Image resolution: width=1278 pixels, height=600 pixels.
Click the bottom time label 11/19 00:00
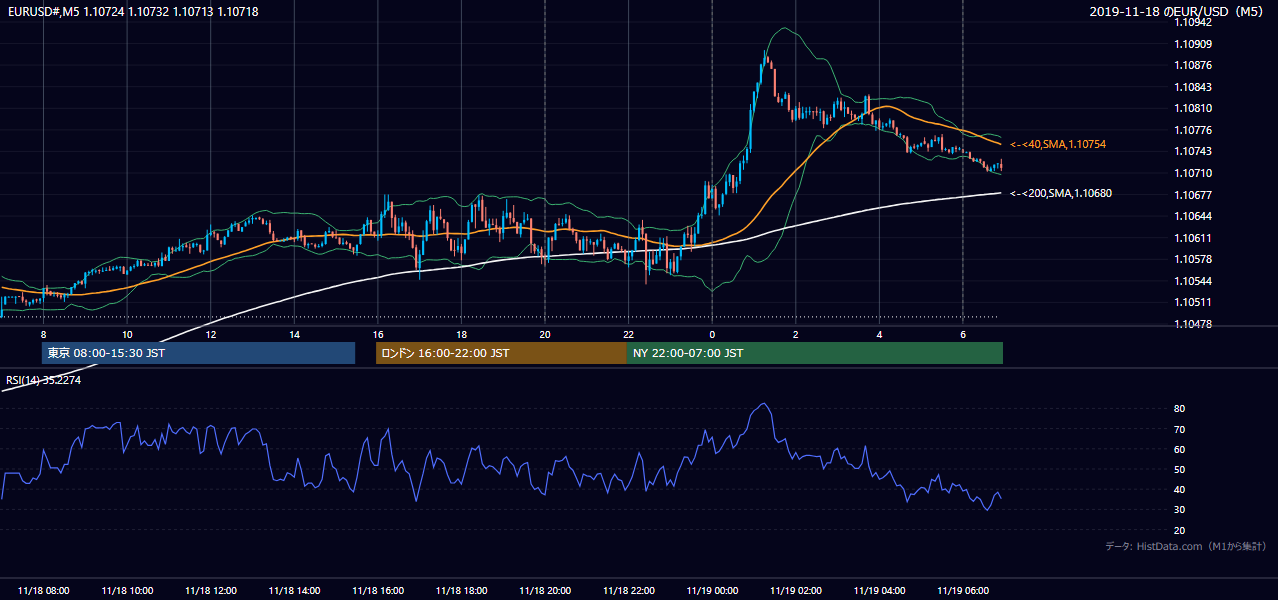coord(713,590)
